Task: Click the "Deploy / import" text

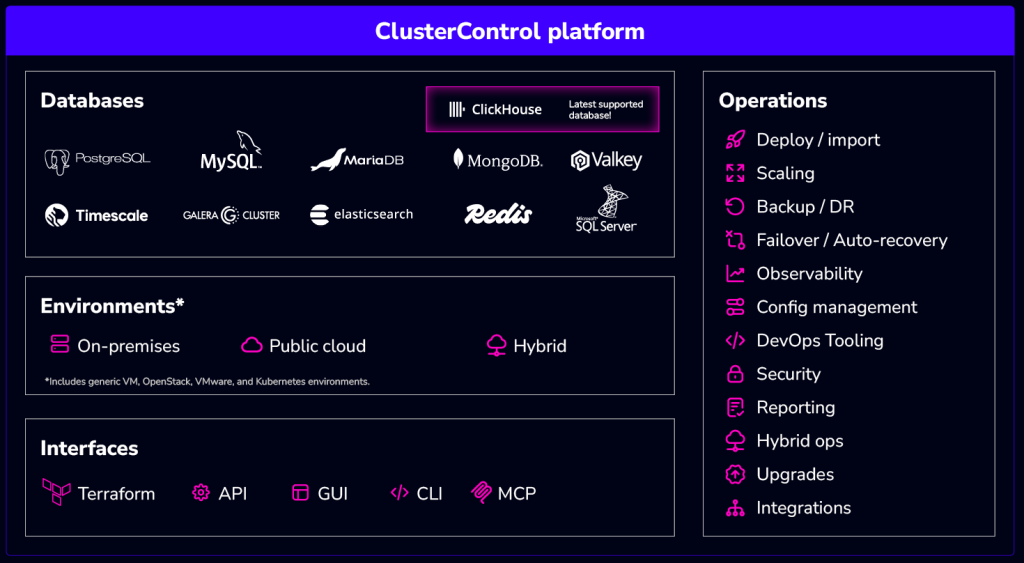Action: (x=818, y=140)
